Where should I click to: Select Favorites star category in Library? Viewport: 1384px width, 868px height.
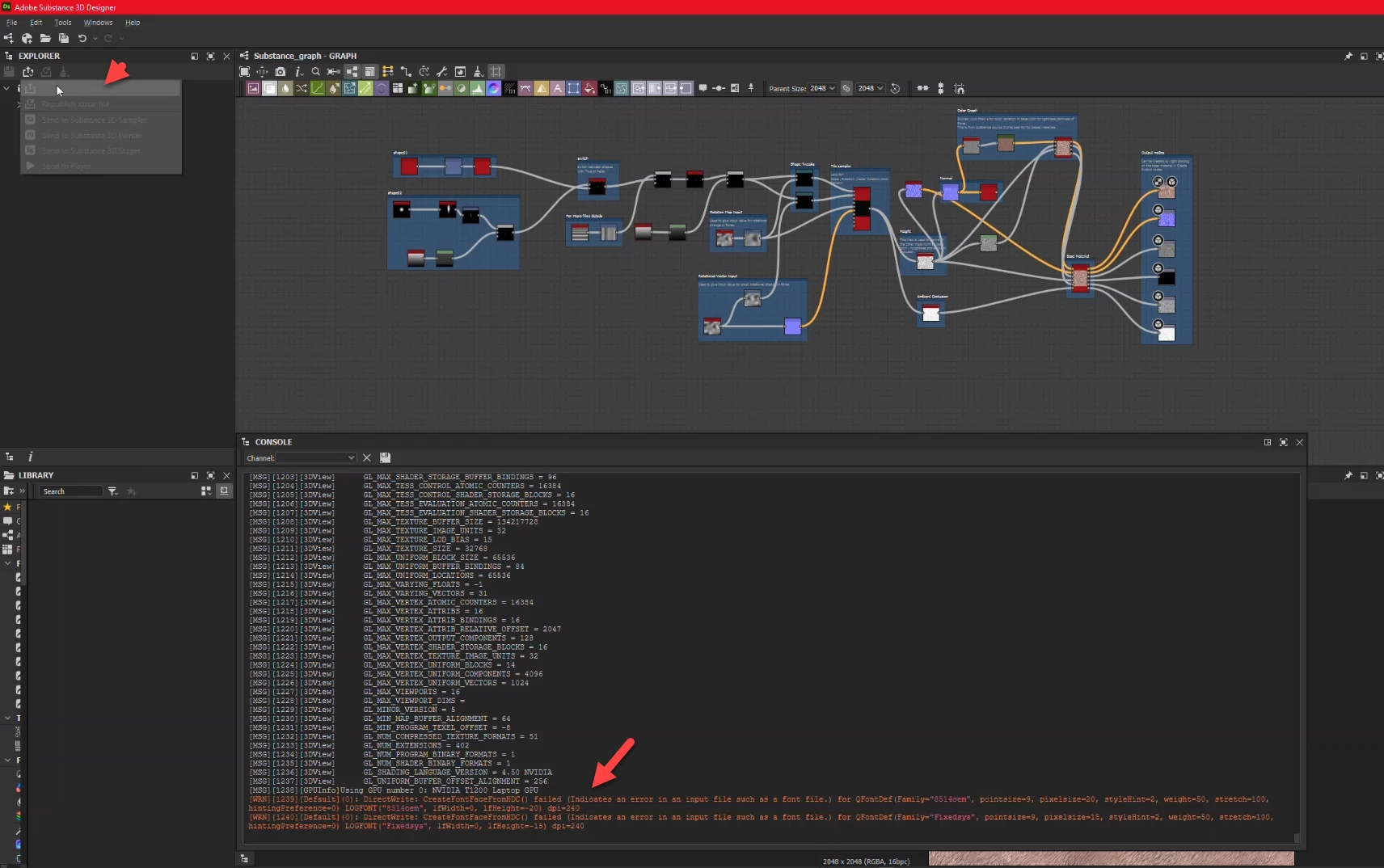8,507
